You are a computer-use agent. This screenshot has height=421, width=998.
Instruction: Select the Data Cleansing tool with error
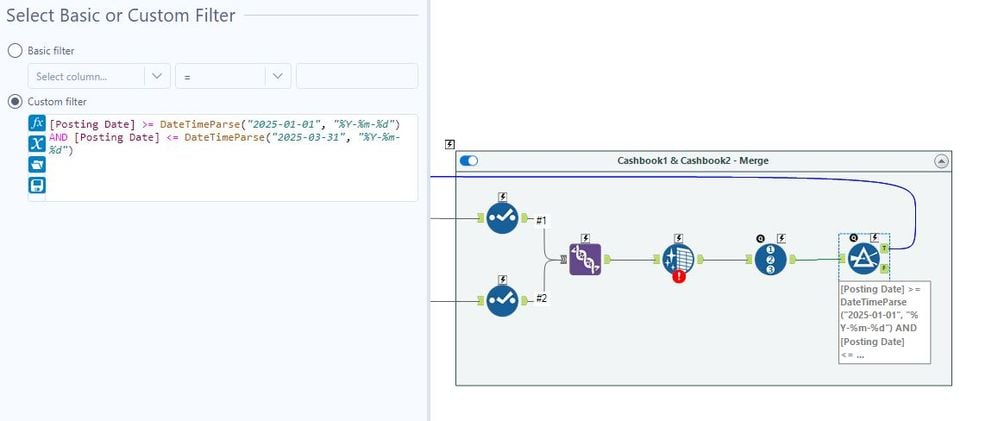click(678, 259)
